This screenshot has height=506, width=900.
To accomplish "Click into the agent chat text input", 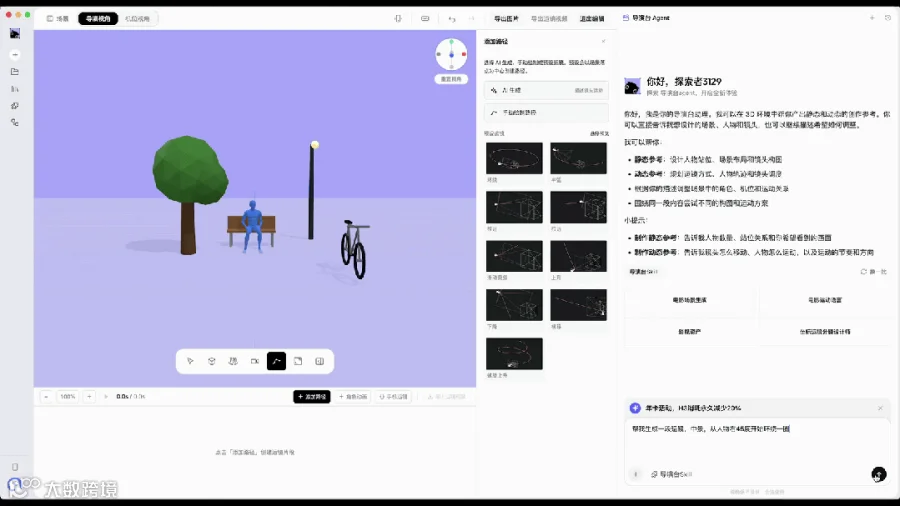I will (x=757, y=442).
